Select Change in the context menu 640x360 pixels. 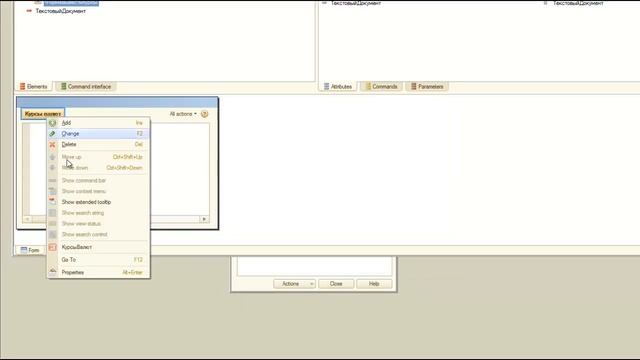(98, 133)
